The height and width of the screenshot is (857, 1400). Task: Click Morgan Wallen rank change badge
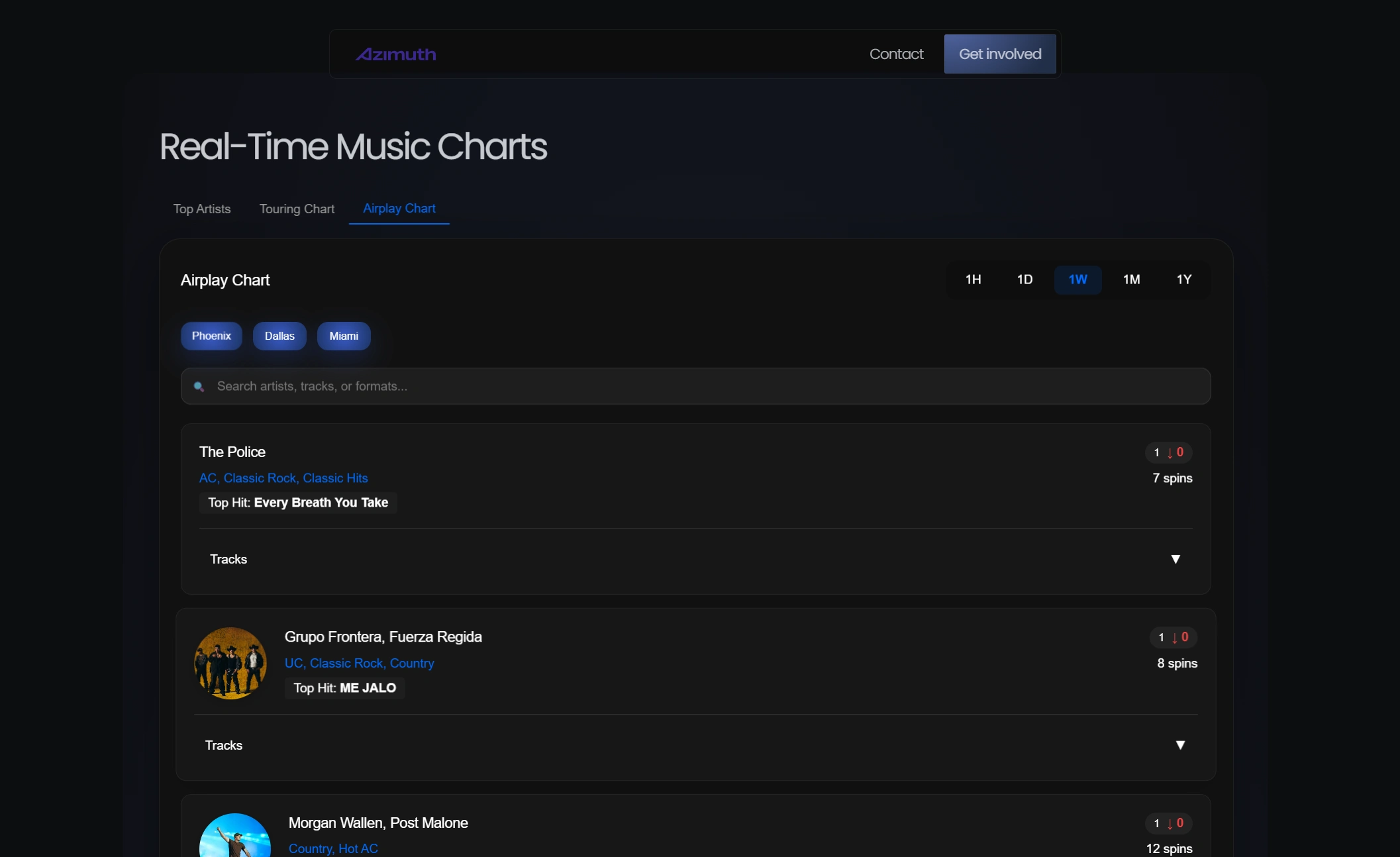1169,823
